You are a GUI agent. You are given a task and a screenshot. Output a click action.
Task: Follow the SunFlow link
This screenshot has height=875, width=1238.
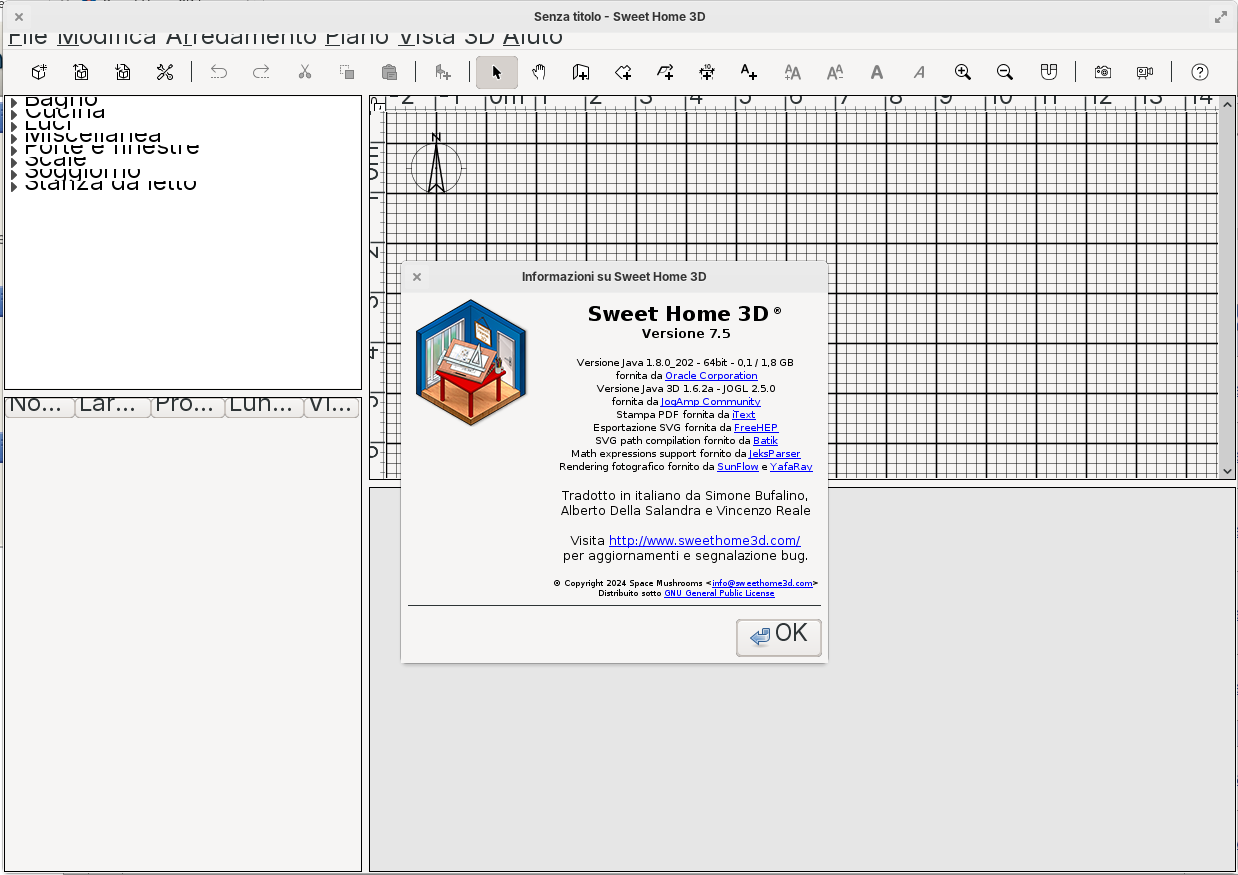(738, 467)
